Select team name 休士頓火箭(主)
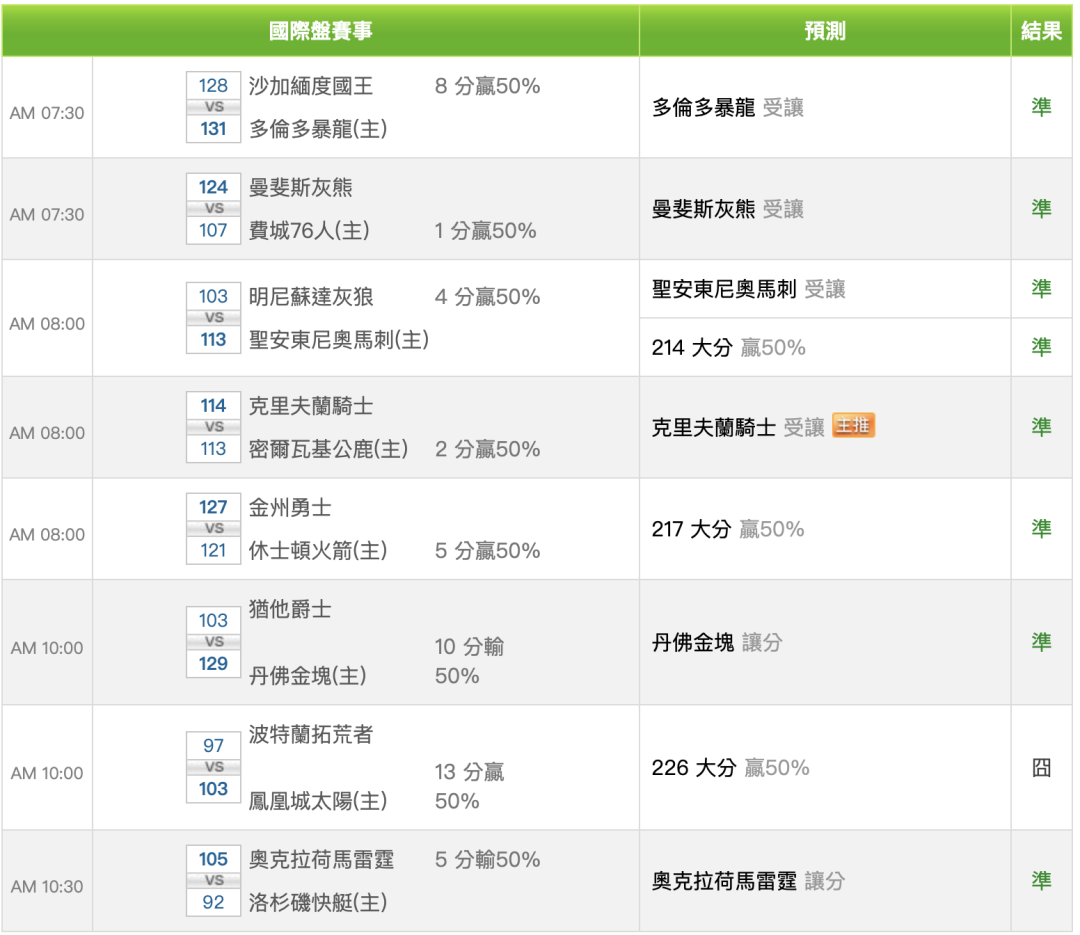 point(318,551)
